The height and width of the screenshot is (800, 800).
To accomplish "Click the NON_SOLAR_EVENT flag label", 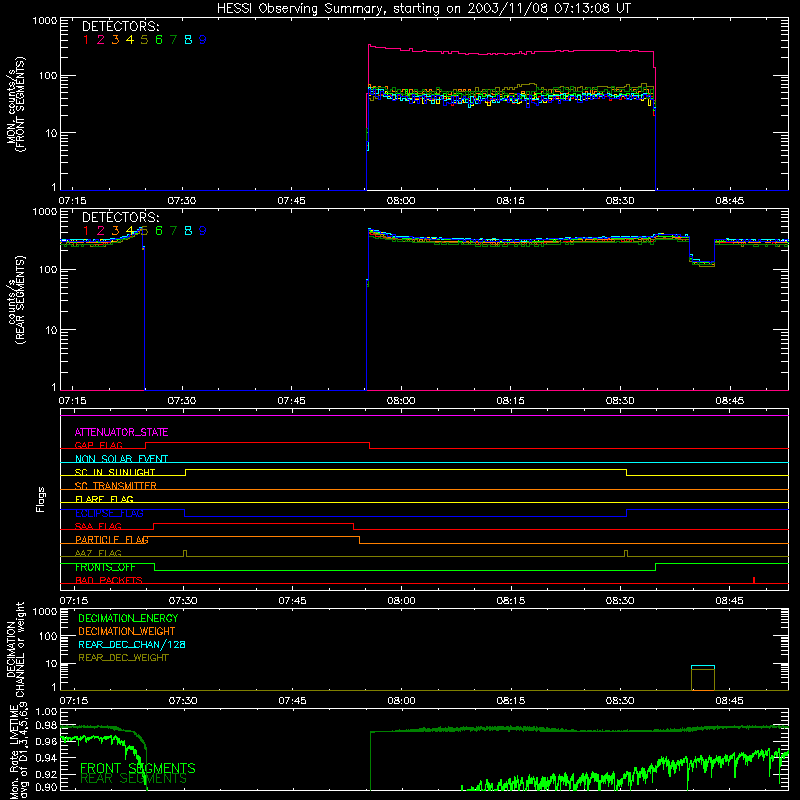I will [x=121, y=459].
